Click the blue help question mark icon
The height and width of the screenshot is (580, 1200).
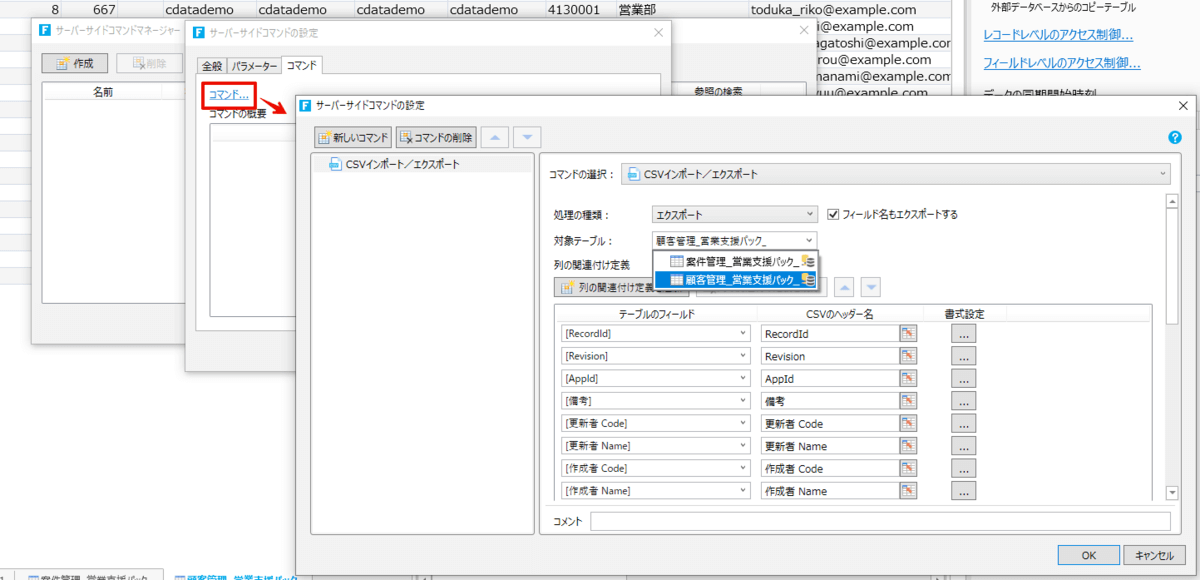point(1175,137)
